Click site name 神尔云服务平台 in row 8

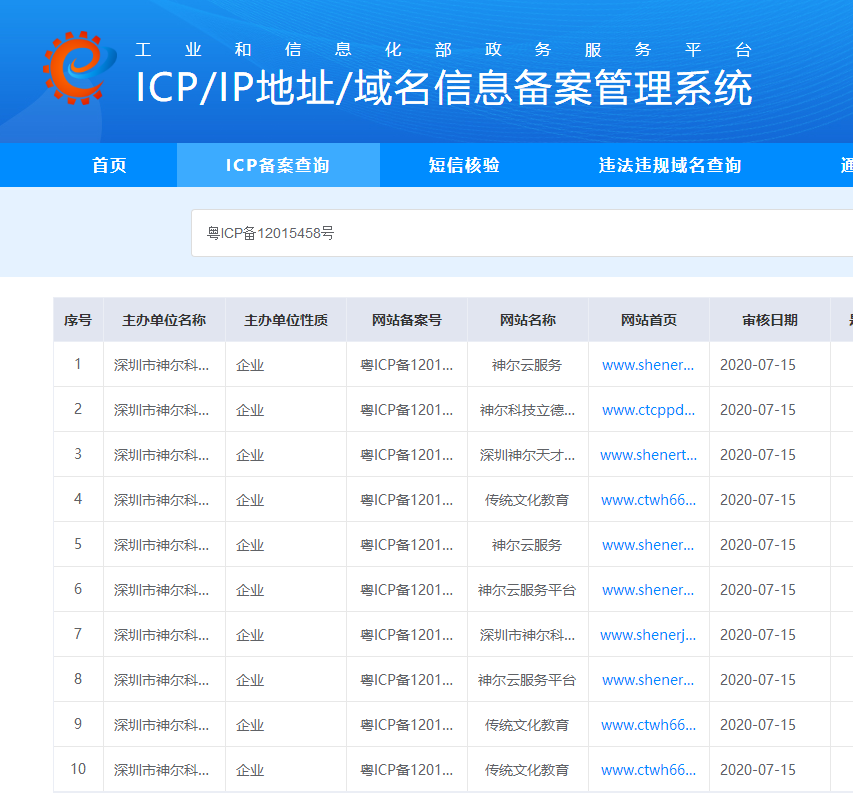[527, 680]
